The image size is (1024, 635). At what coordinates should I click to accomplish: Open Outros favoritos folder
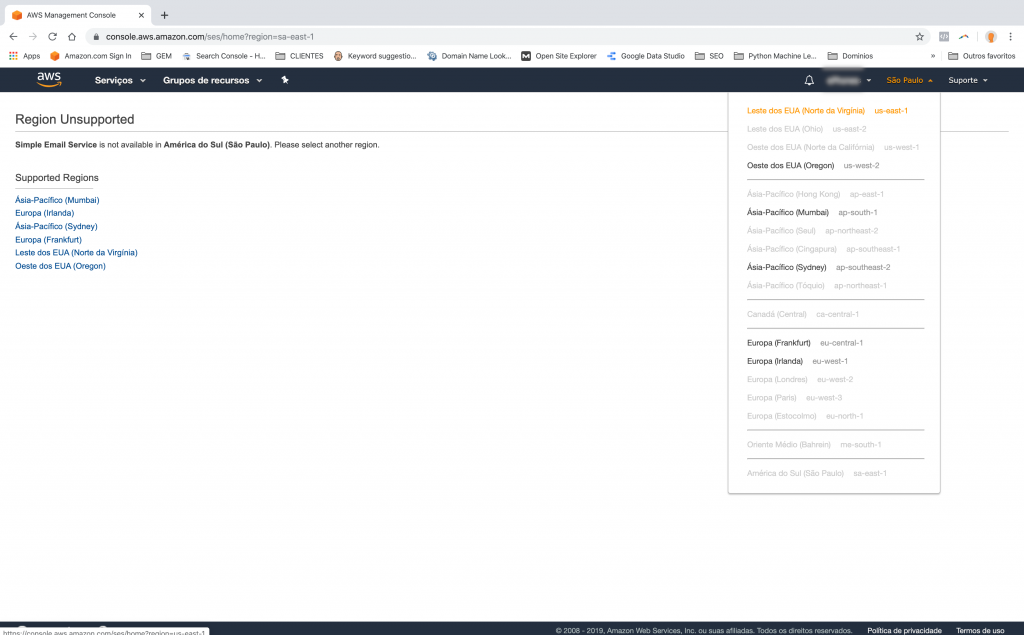(982, 56)
